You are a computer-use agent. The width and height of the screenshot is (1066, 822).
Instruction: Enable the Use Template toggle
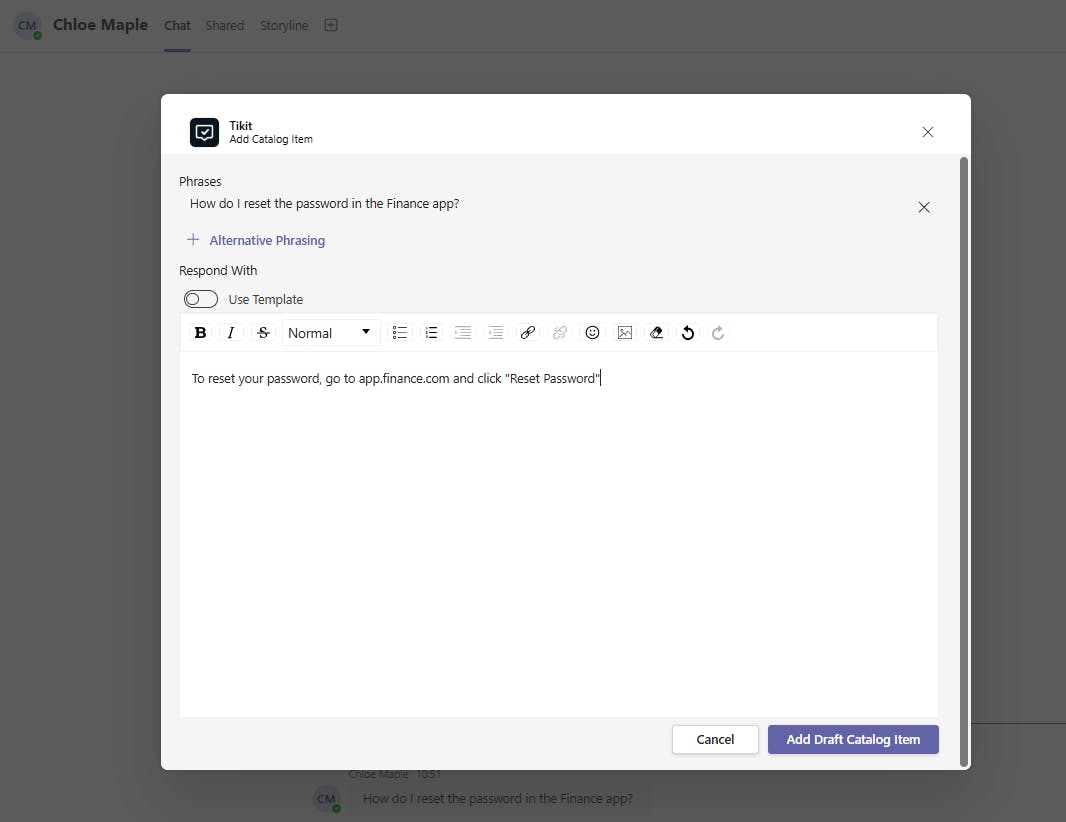click(x=201, y=299)
